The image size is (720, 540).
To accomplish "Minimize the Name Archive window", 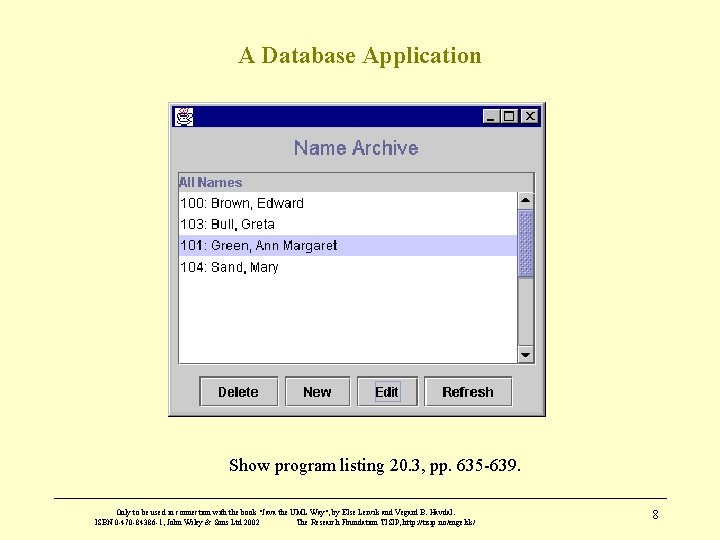I will coord(490,116).
